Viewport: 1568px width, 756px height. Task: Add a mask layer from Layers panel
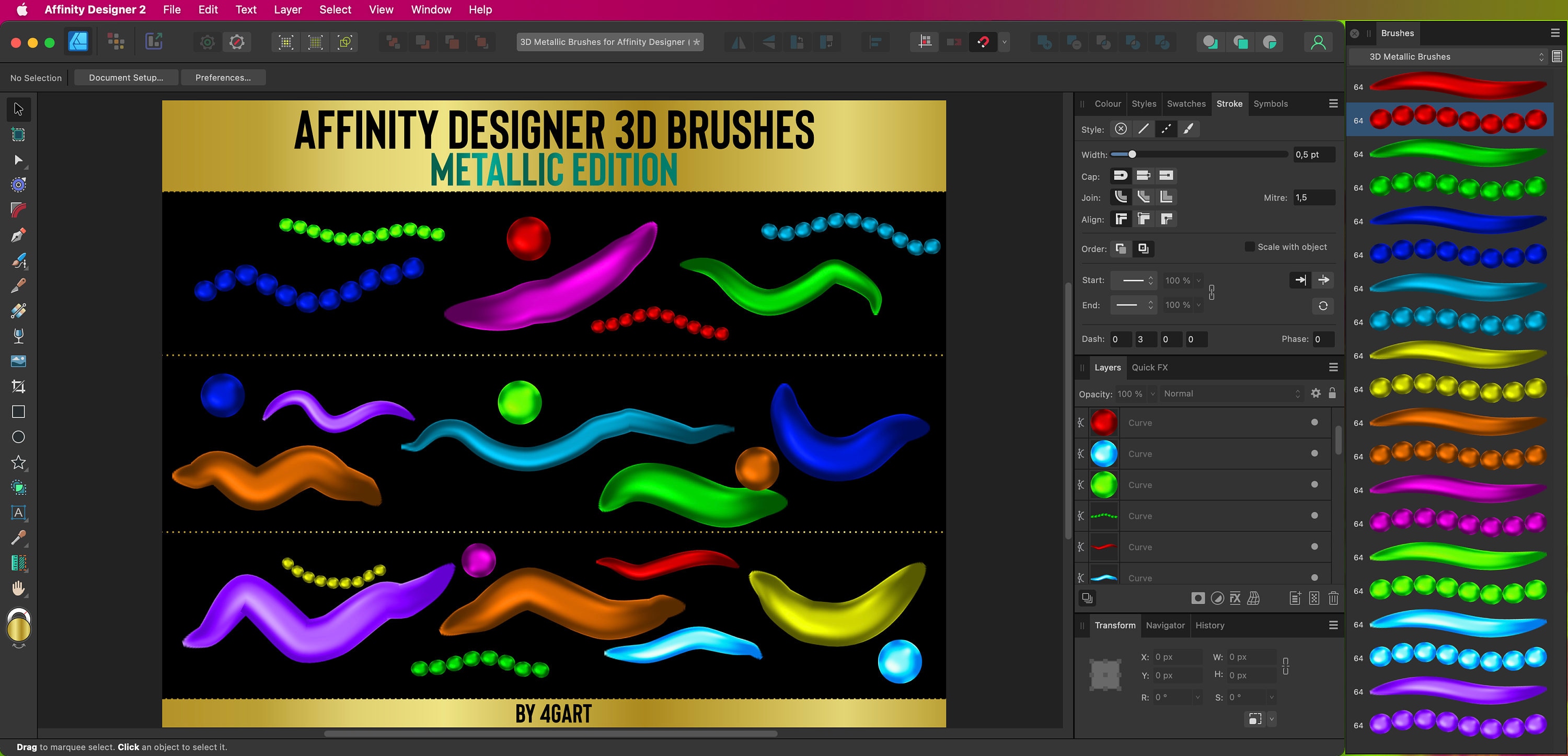1198,598
